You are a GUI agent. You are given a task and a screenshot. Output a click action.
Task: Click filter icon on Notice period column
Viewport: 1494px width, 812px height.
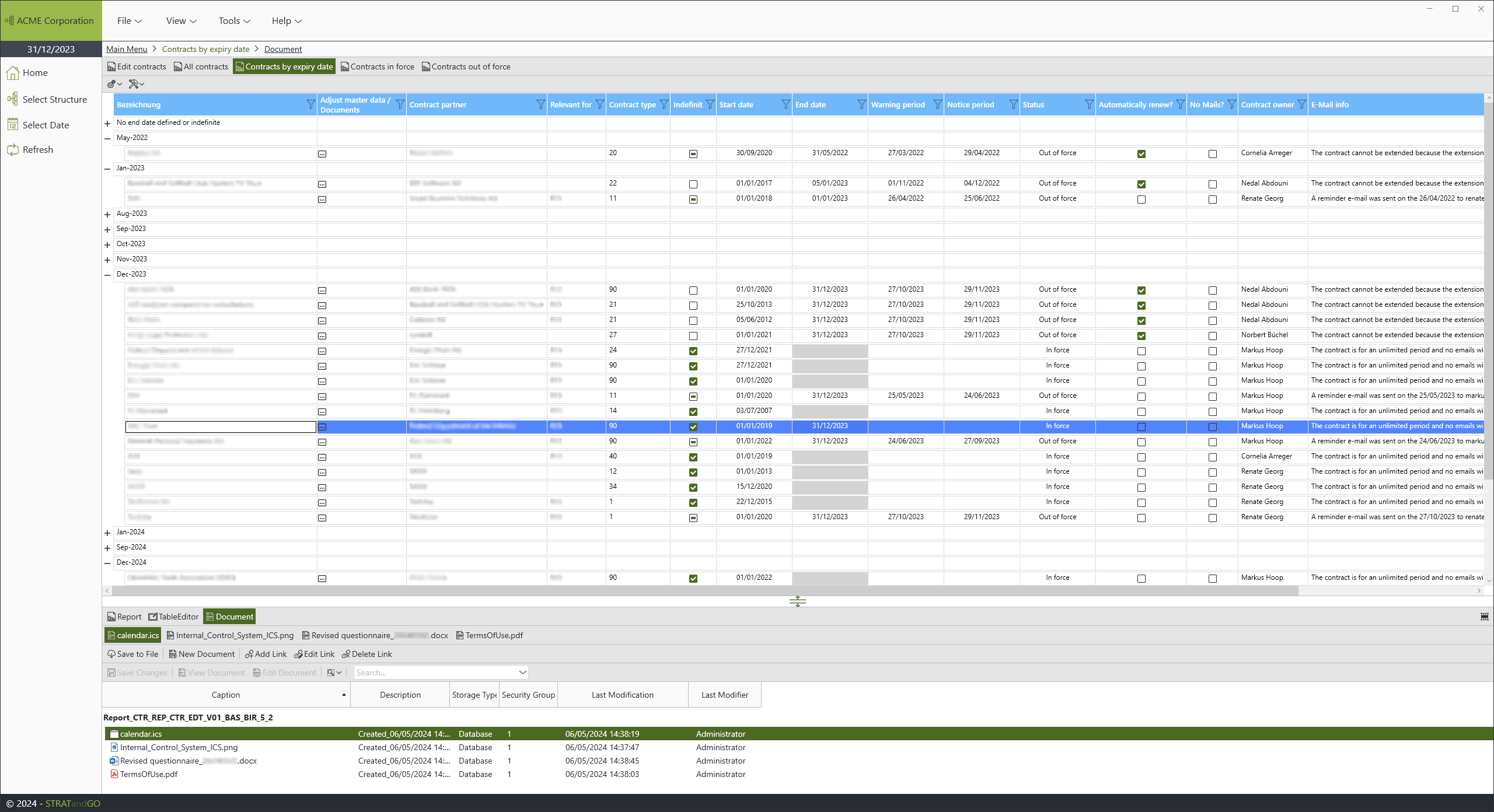1013,104
